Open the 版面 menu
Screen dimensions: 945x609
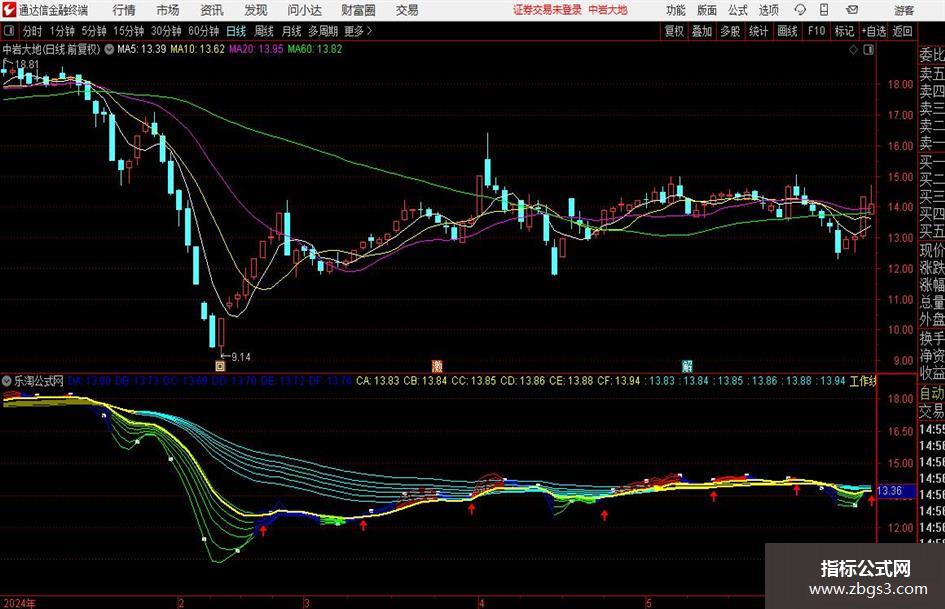pos(707,10)
